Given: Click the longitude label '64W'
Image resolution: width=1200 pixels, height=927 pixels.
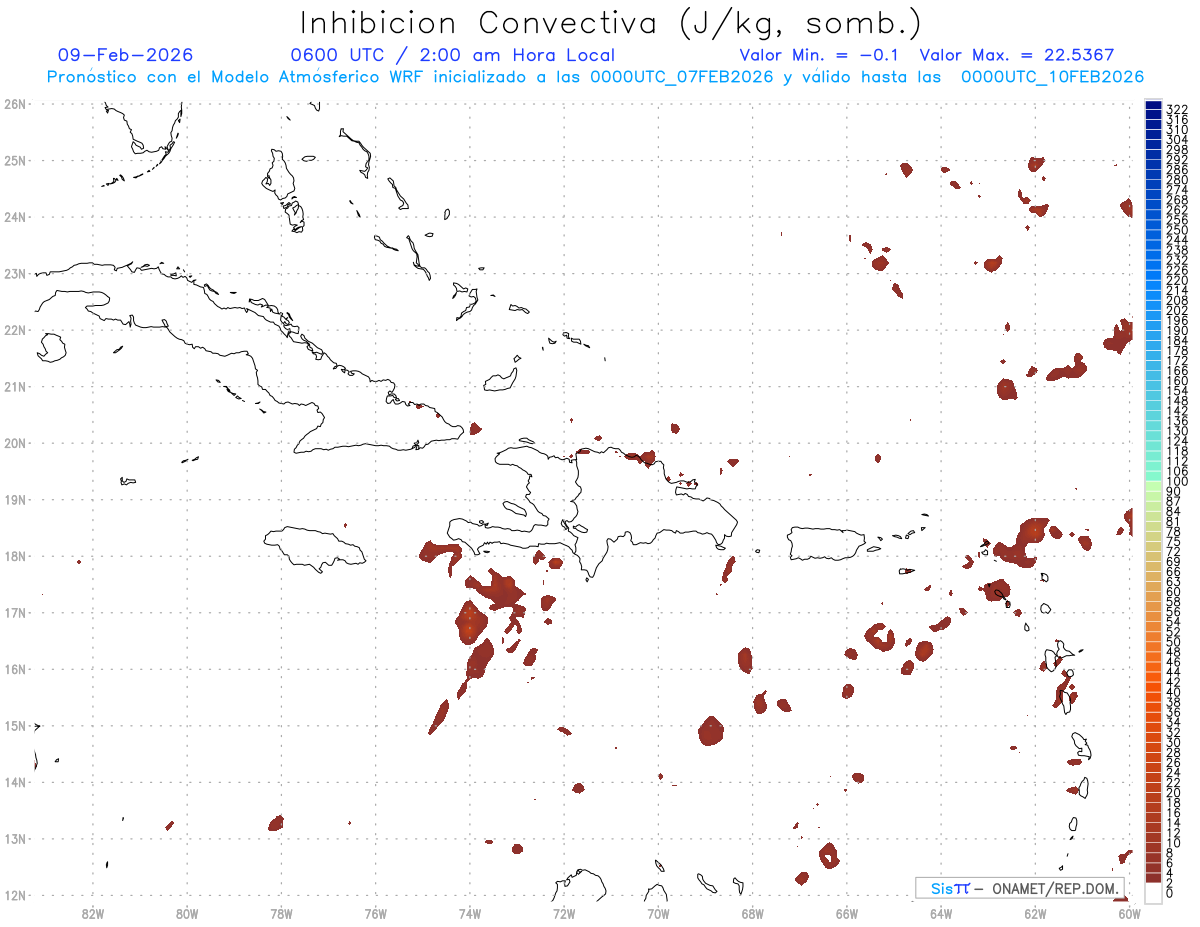Looking at the screenshot, I should point(941,913).
